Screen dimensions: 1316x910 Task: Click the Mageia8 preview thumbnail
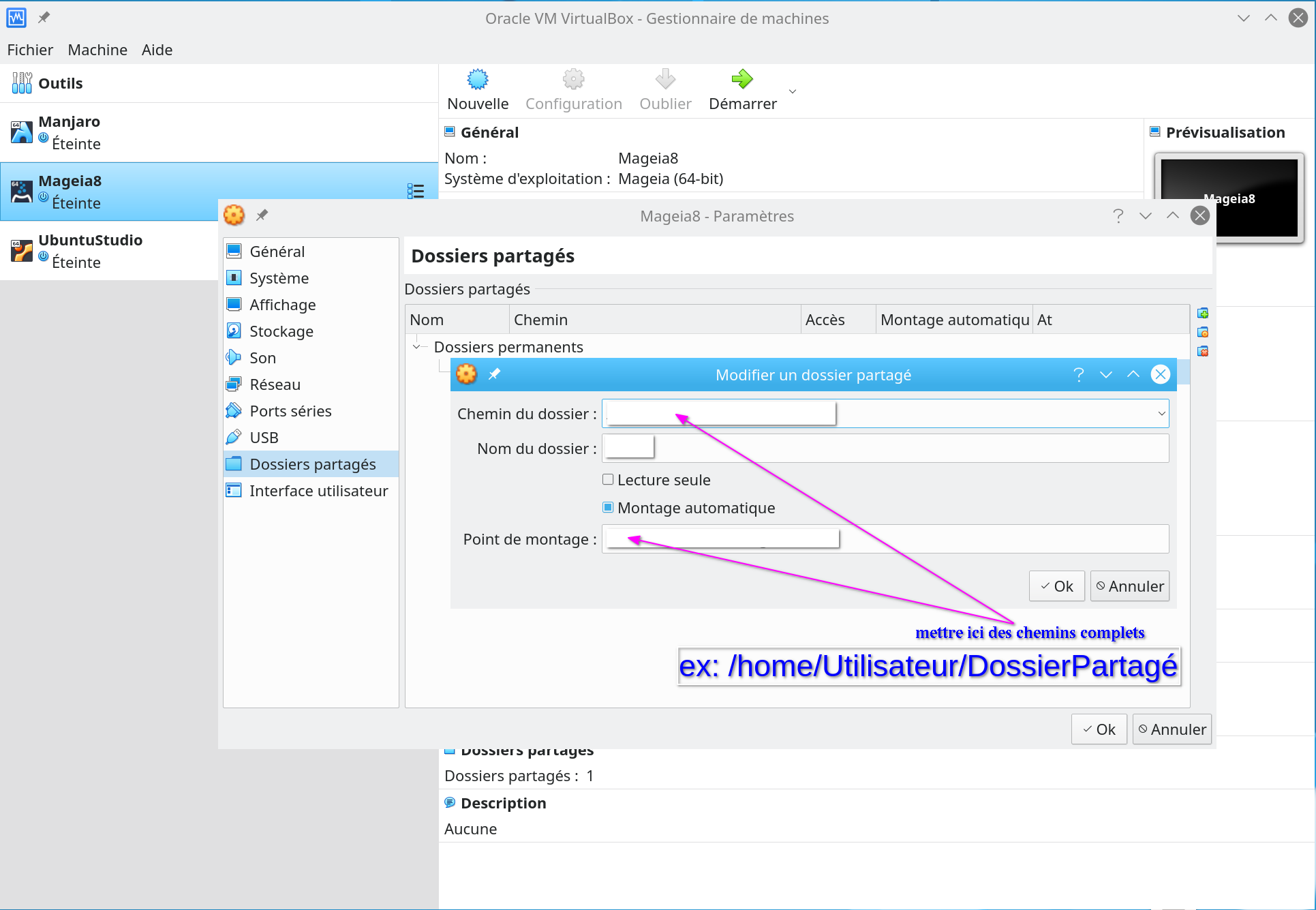pyautogui.click(x=1229, y=198)
